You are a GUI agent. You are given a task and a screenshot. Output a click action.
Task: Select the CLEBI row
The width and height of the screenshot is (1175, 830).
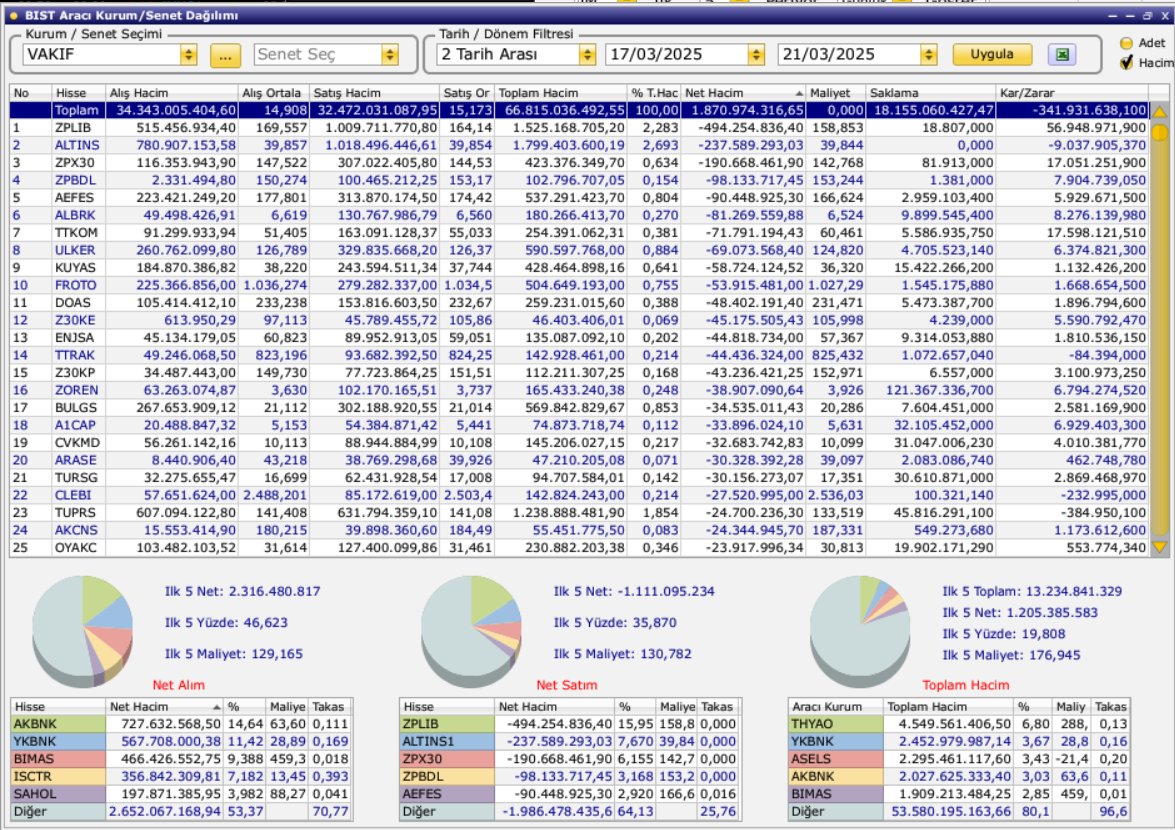[579, 495]
